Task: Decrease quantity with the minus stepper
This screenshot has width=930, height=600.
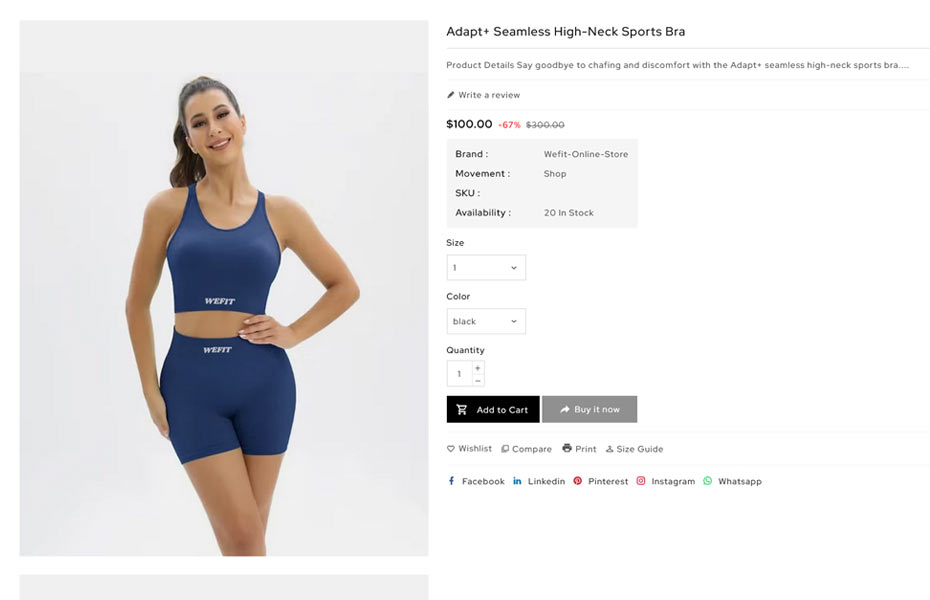Action: click(478, 381)
